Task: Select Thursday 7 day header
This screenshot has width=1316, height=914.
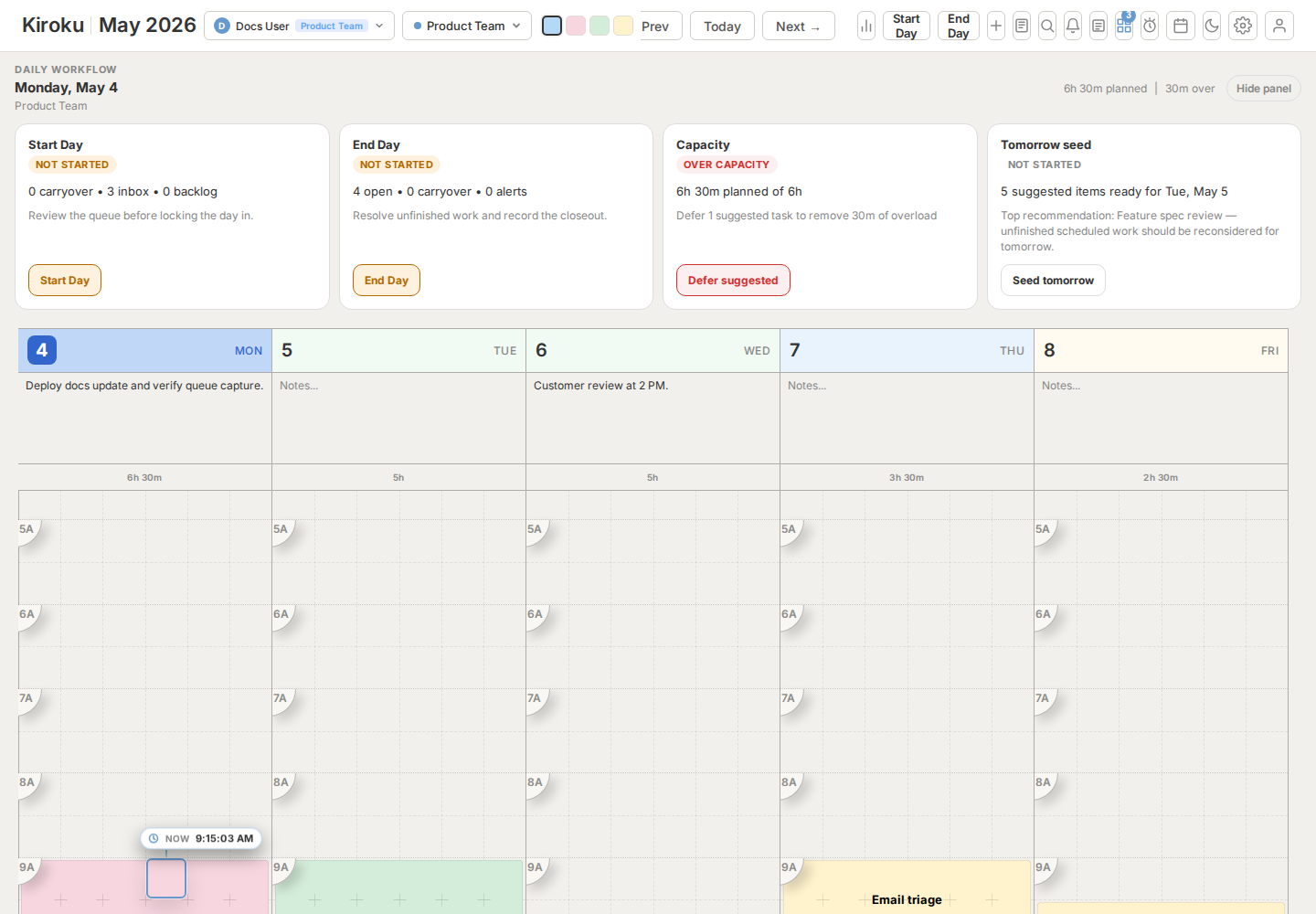Action: (x=907, y=350)
